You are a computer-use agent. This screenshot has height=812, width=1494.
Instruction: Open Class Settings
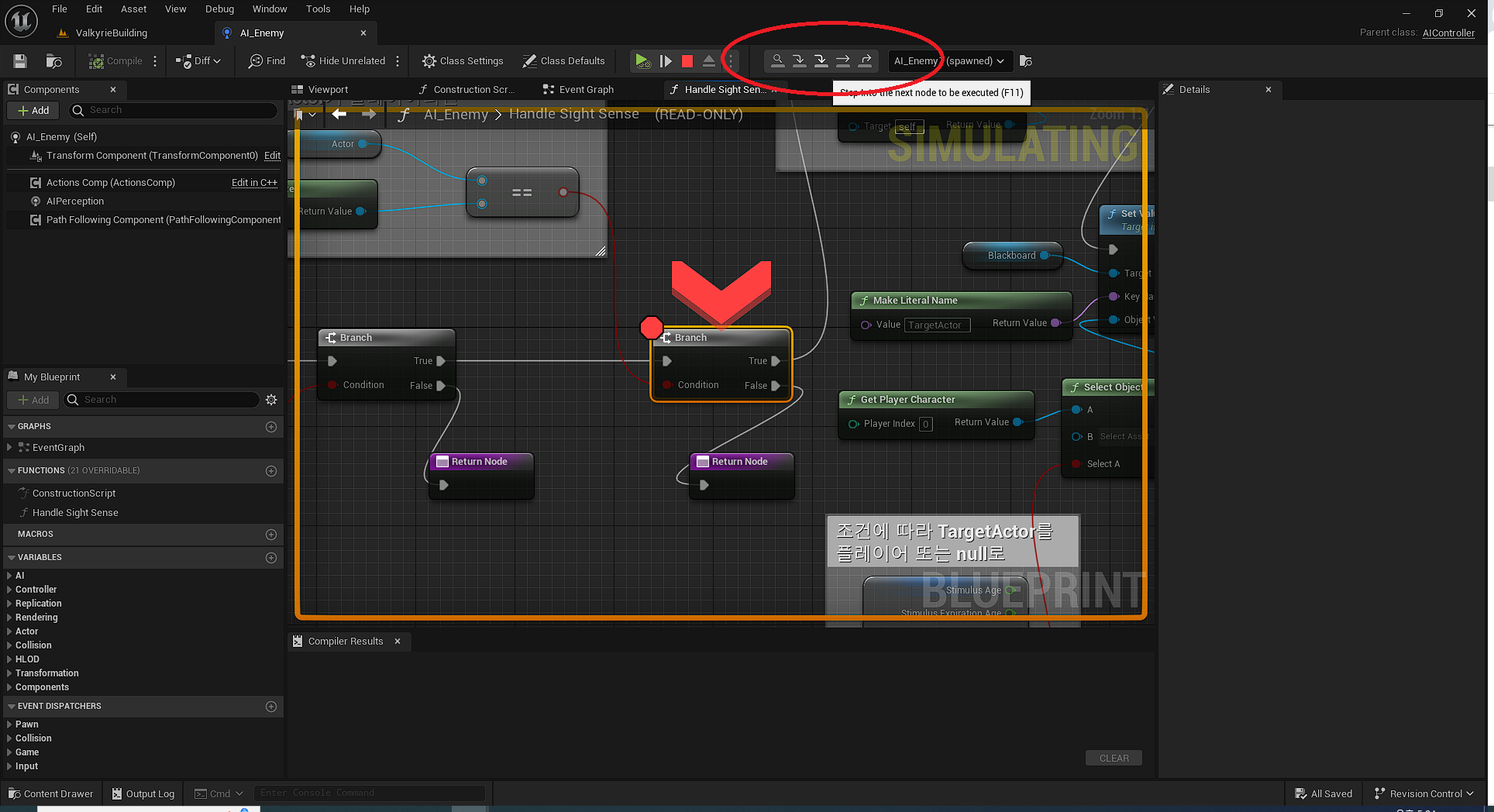463,61
